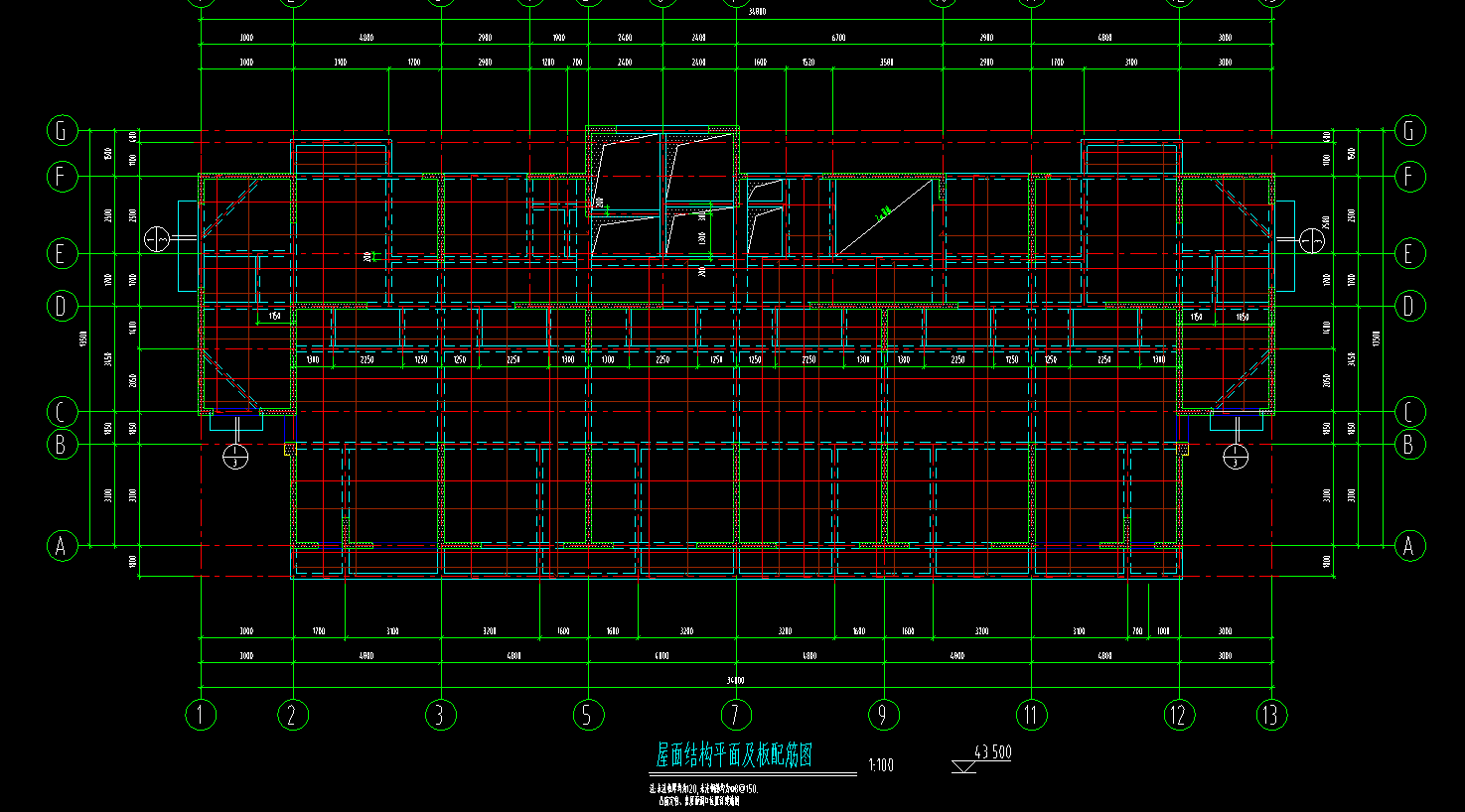The image size is (1465, 812).
Task: Select axis bubble 5 below the plan
Action: pos(587,715)
